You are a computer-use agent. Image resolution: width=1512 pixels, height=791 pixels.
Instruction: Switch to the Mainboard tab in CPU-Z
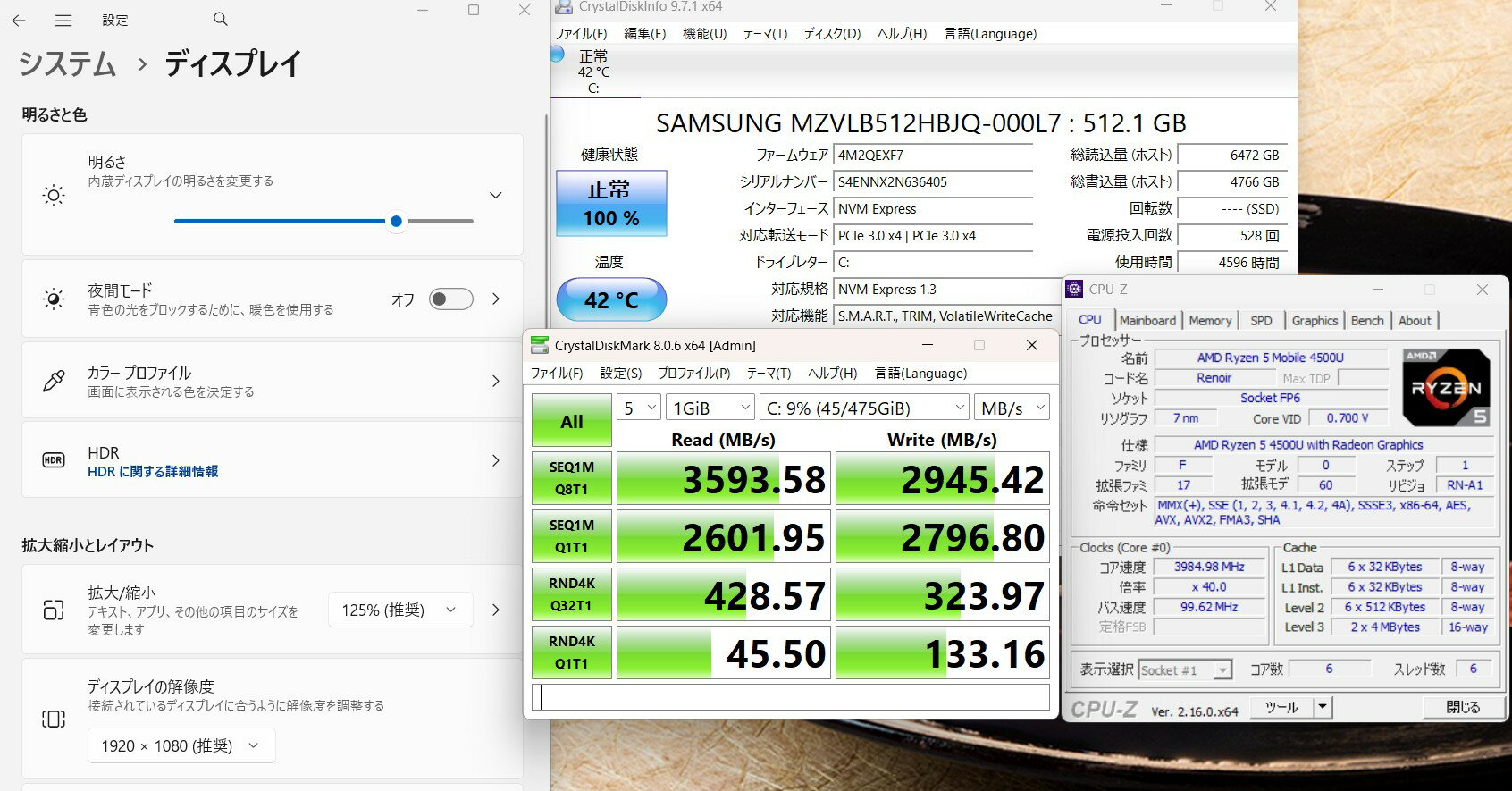[1147, 321]
